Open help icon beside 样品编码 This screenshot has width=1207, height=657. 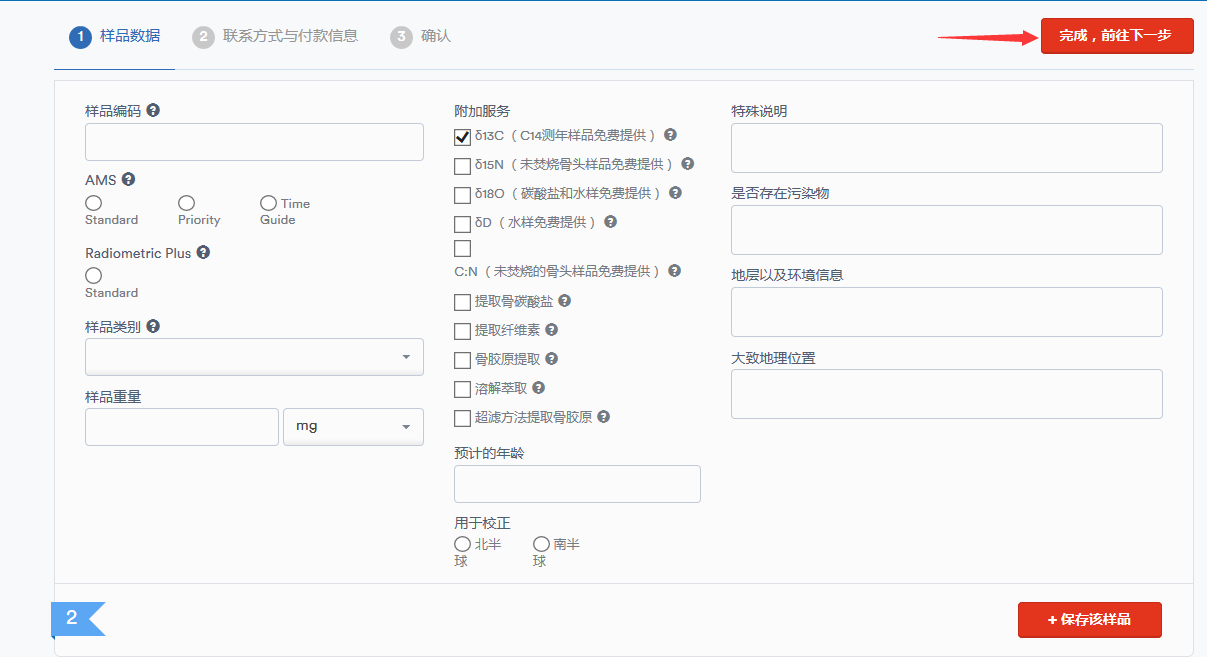[153, 110]
